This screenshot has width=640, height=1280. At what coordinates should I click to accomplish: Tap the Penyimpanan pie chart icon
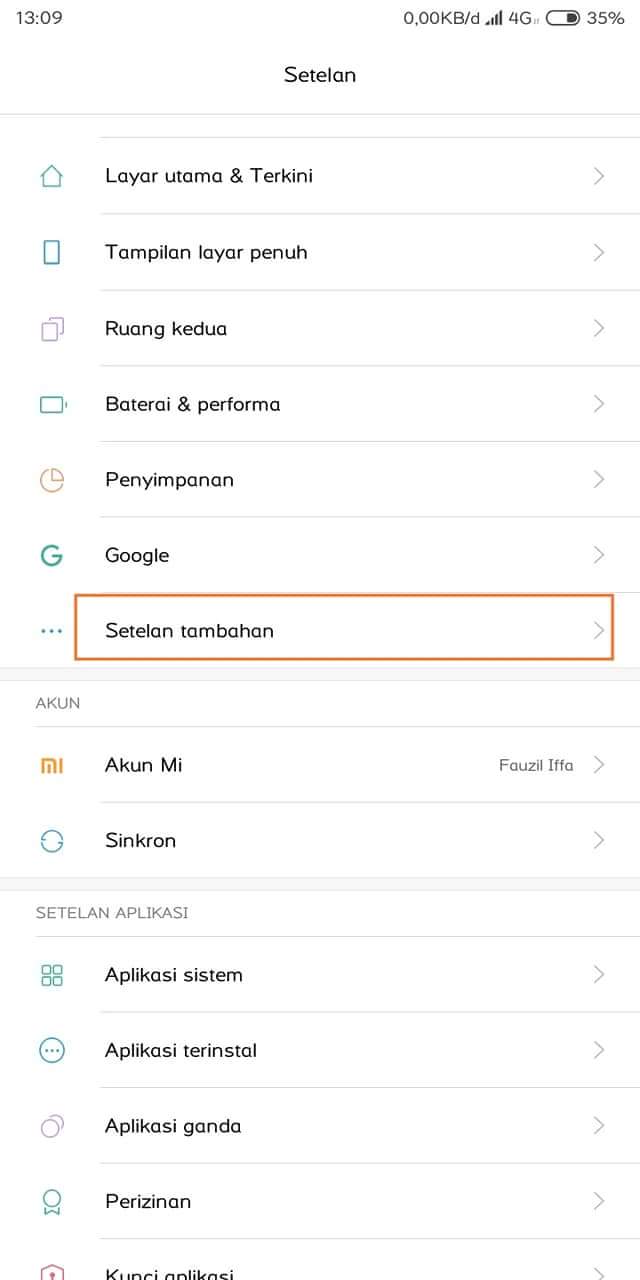[51, 480]
